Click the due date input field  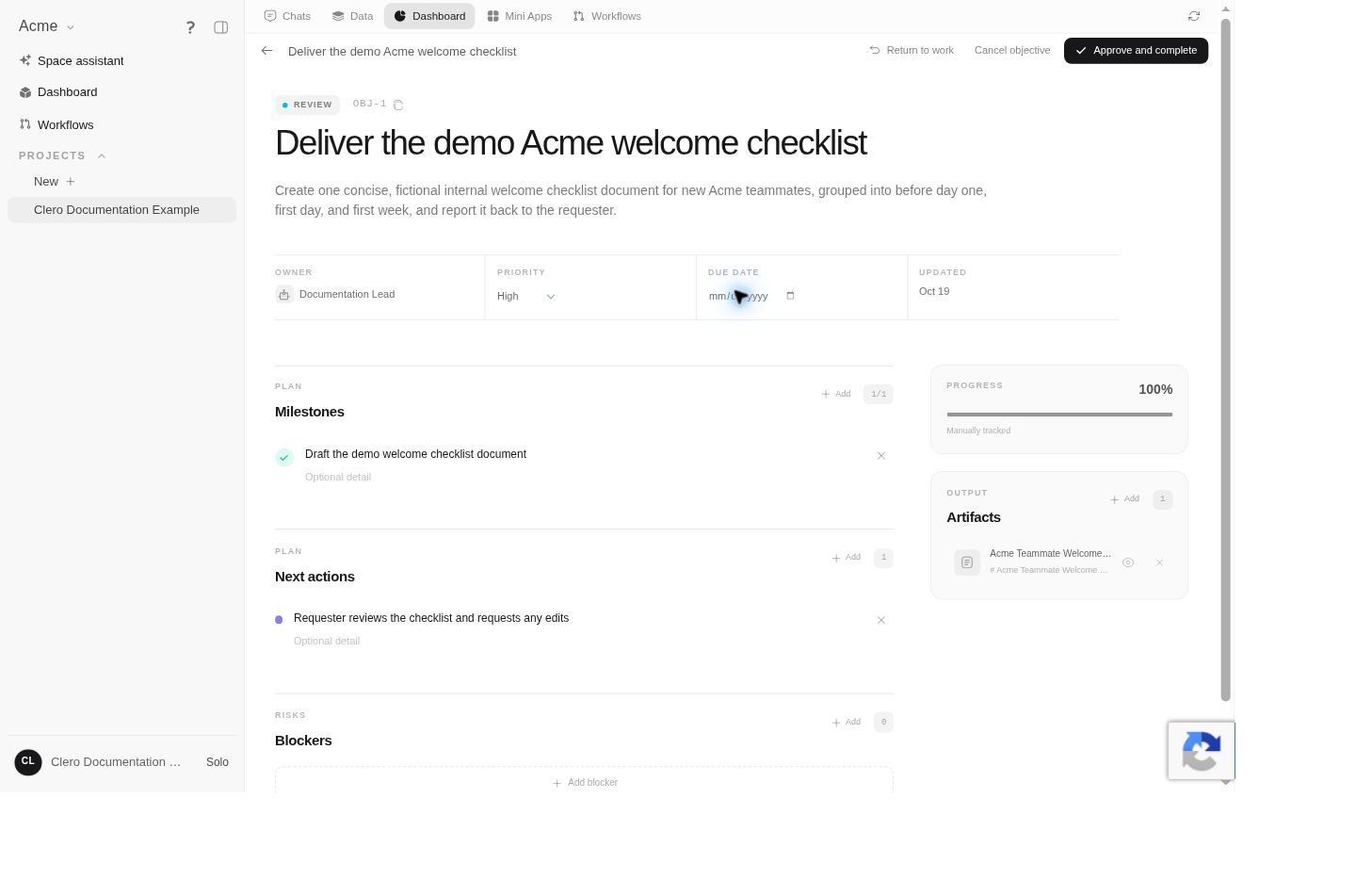point(752,296)
